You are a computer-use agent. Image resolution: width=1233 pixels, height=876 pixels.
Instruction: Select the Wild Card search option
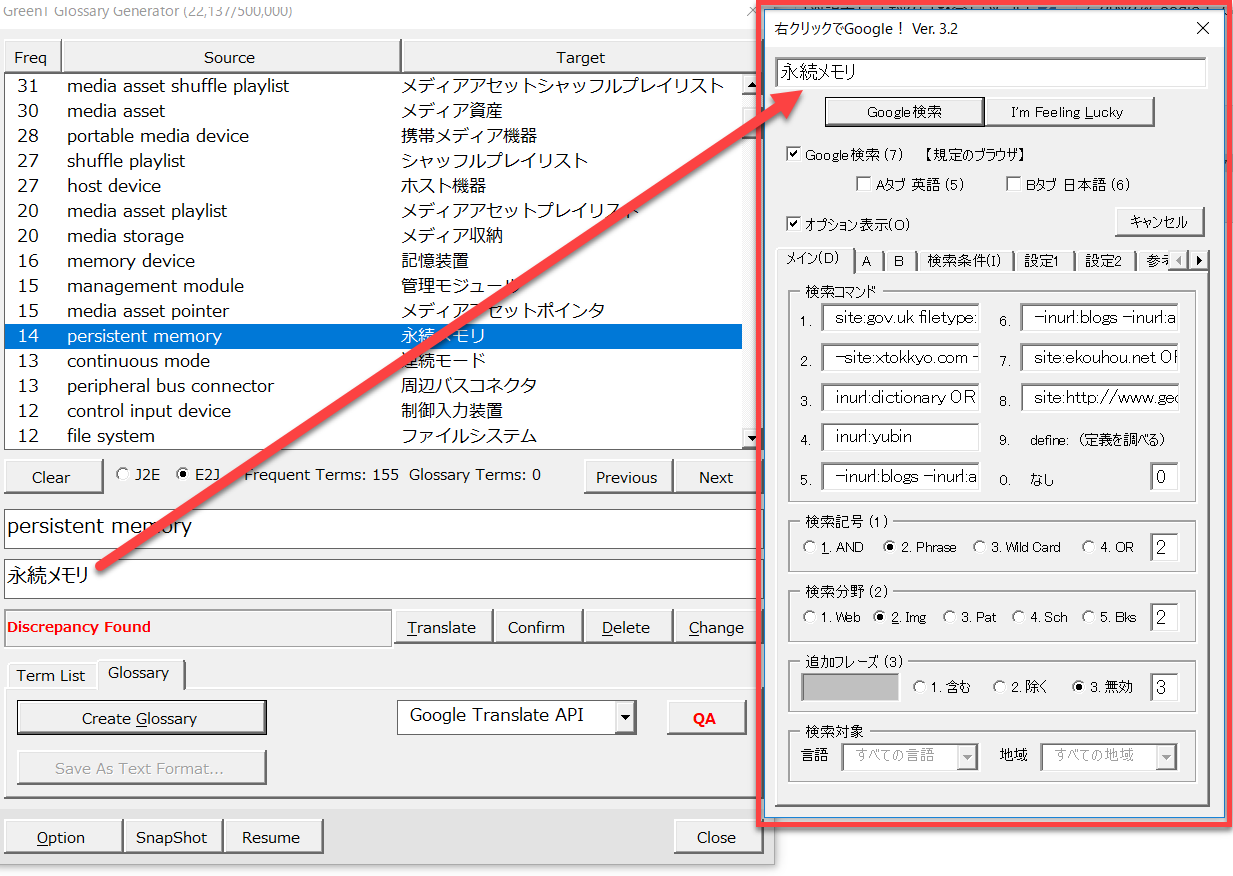coord(980,547)
